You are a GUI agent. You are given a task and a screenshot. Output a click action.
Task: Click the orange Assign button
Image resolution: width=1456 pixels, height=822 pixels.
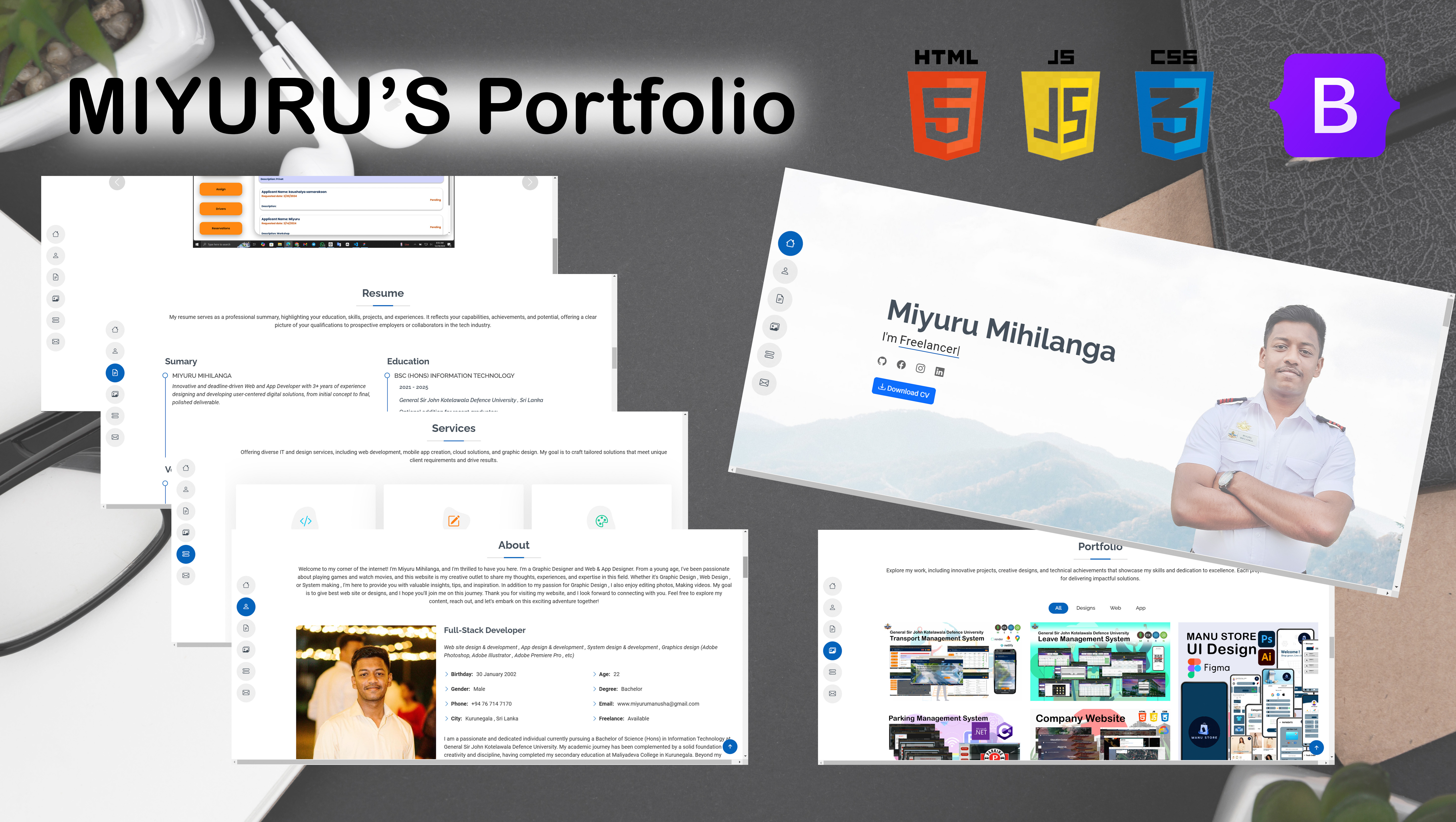click(x=220, y=189)
